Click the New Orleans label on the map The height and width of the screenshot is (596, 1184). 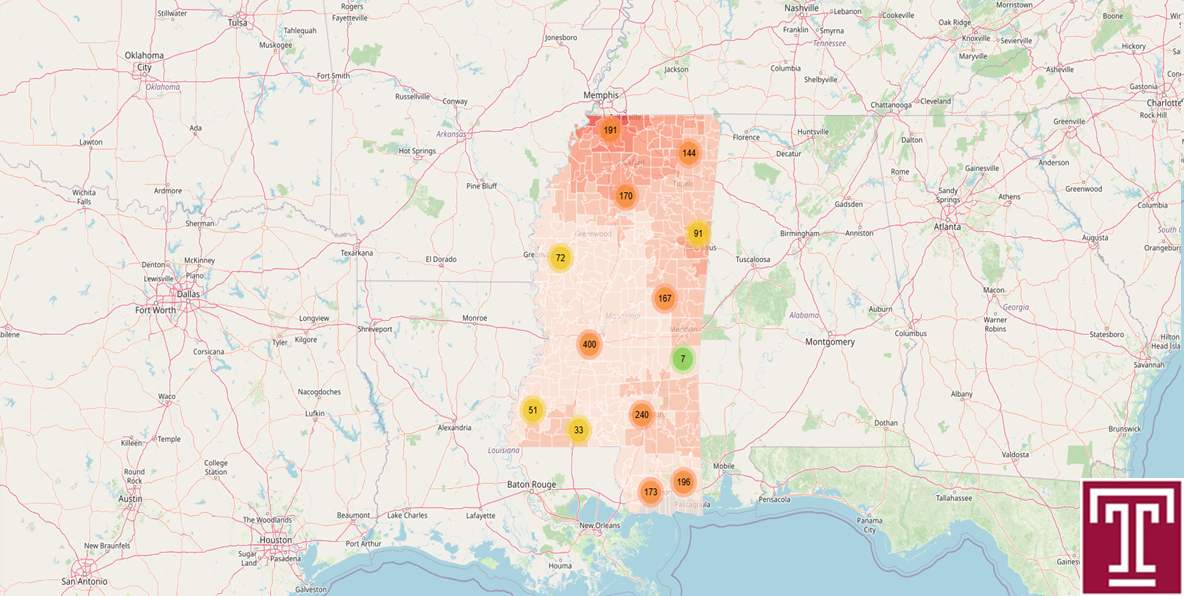(x=600, y=525)
